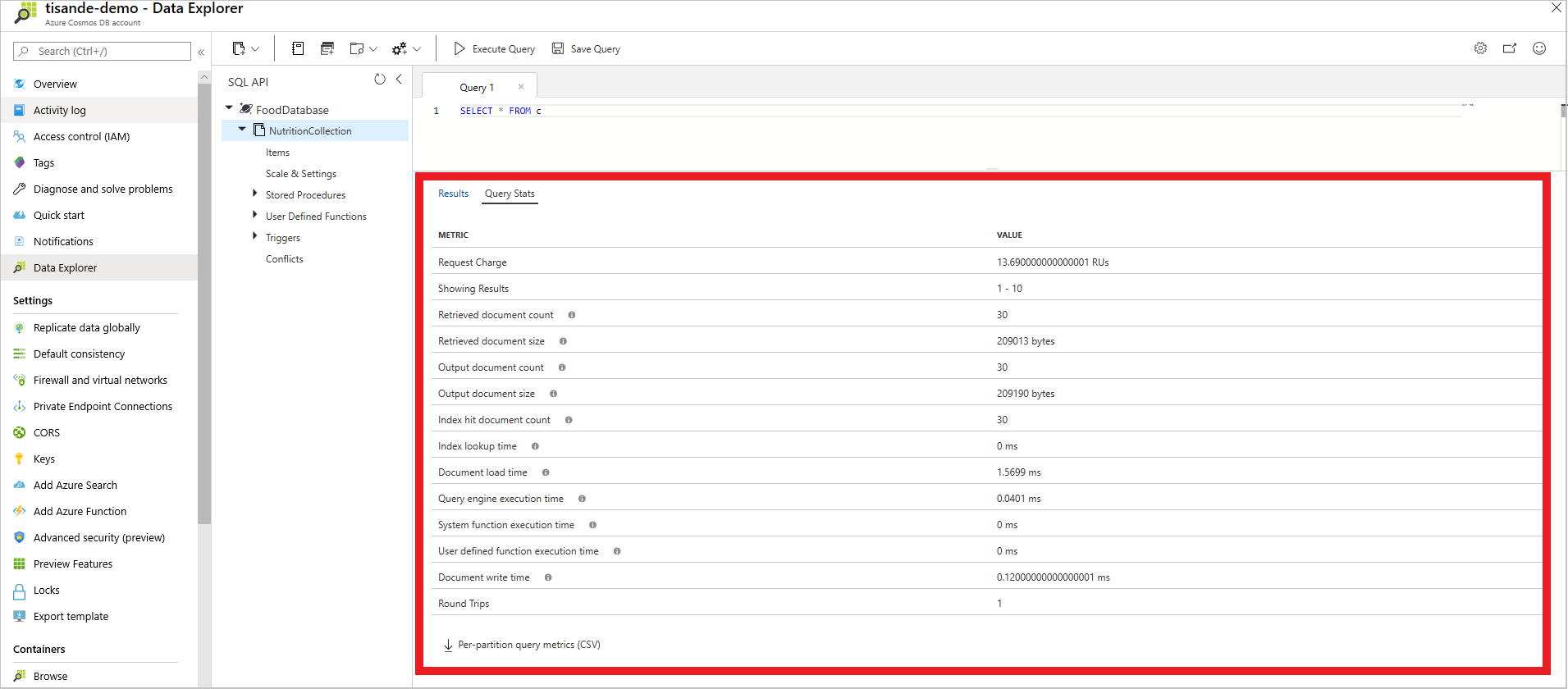The width and height of the screenshot is (1568, 689).
Task: Click the feedback smiley icon
Action: [1539, 48]
